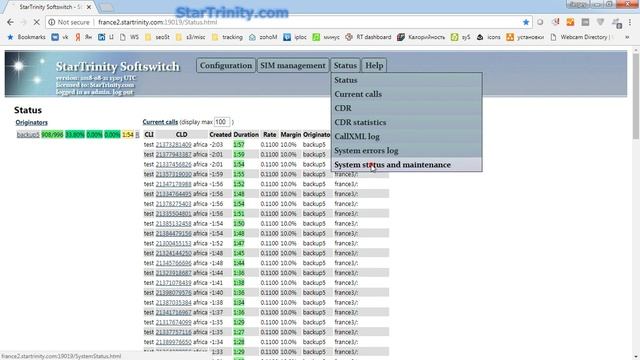Select Status in the dropdown menu
Viewport: 640px width, 360px height.
click(407, 80)
